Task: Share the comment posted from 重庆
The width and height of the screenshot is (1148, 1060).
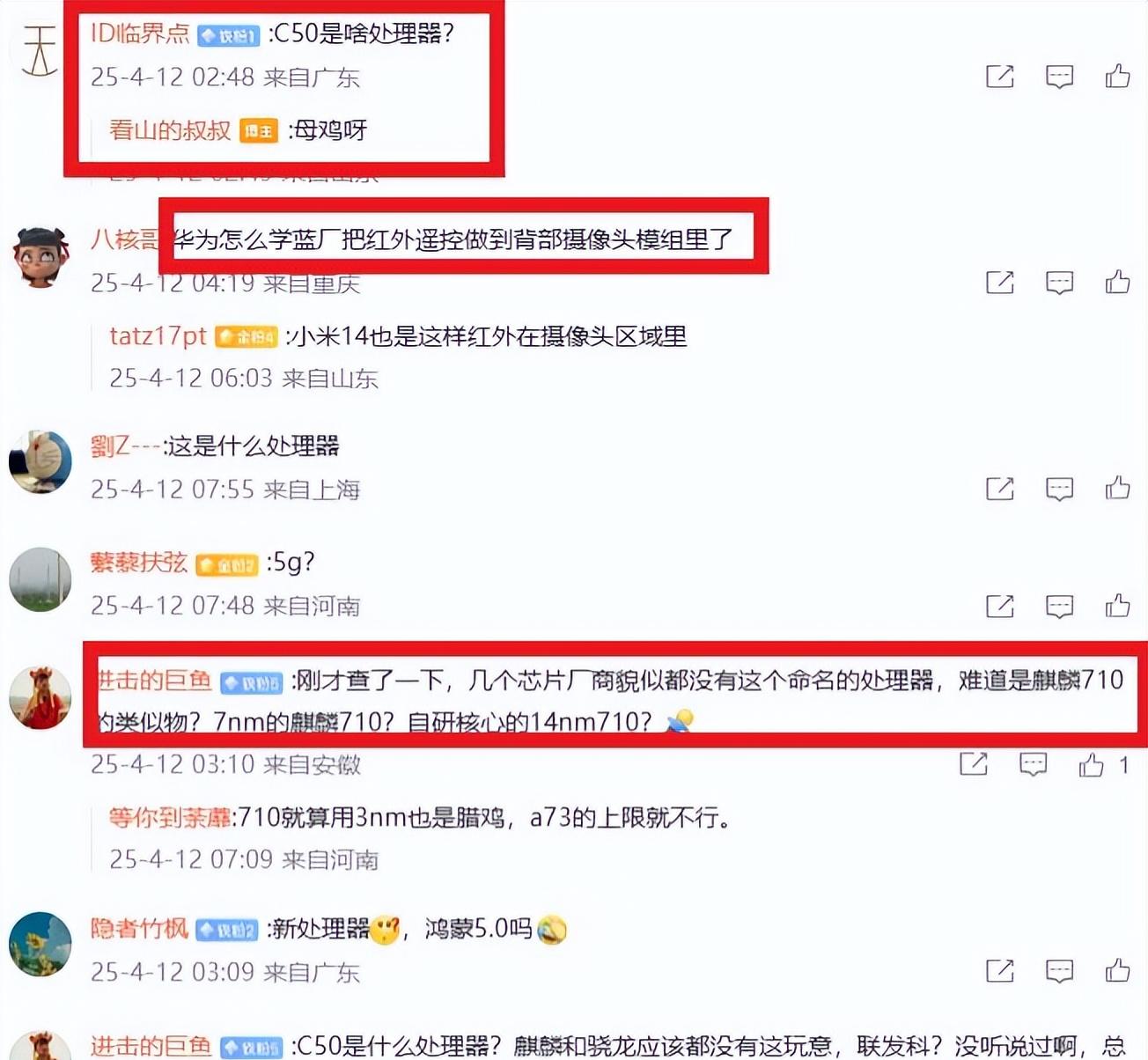Action: click(1000, 283)
